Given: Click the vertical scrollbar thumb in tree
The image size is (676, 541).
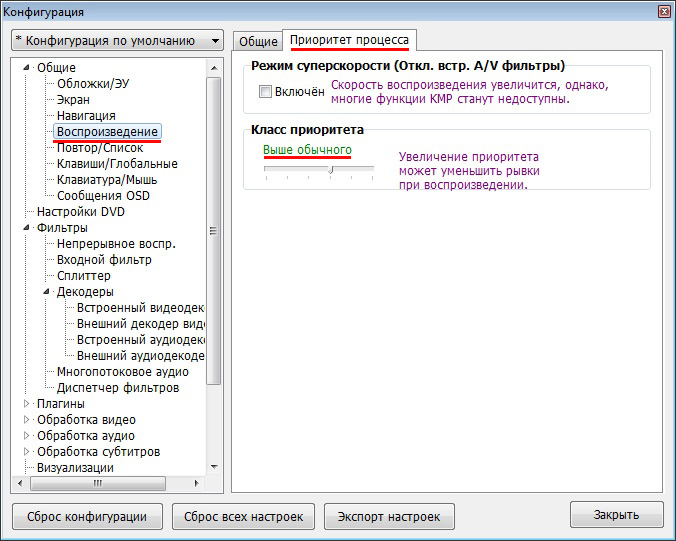Looking at the screenshot, I should click(214, 231).
